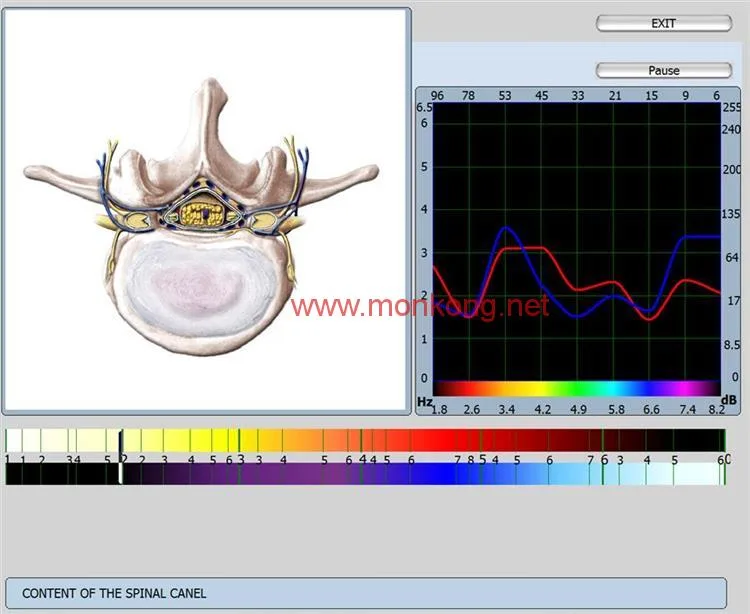Click the 1.8 Hz axis label
750x614 pixels.
point(440,410)
